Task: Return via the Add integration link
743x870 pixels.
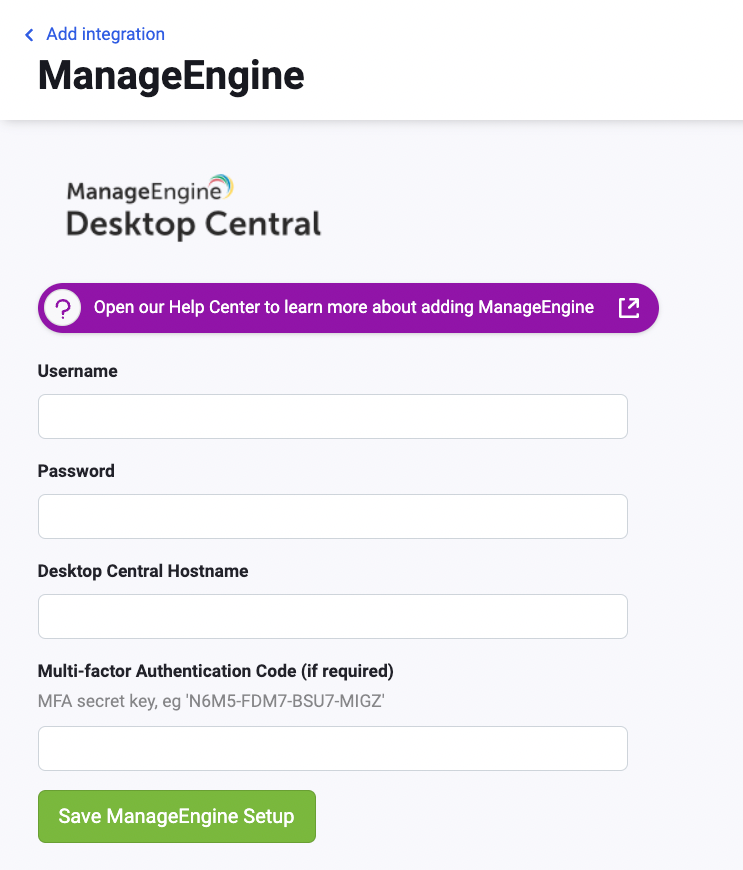Action: pyautogui.click(x=105, y=33)
